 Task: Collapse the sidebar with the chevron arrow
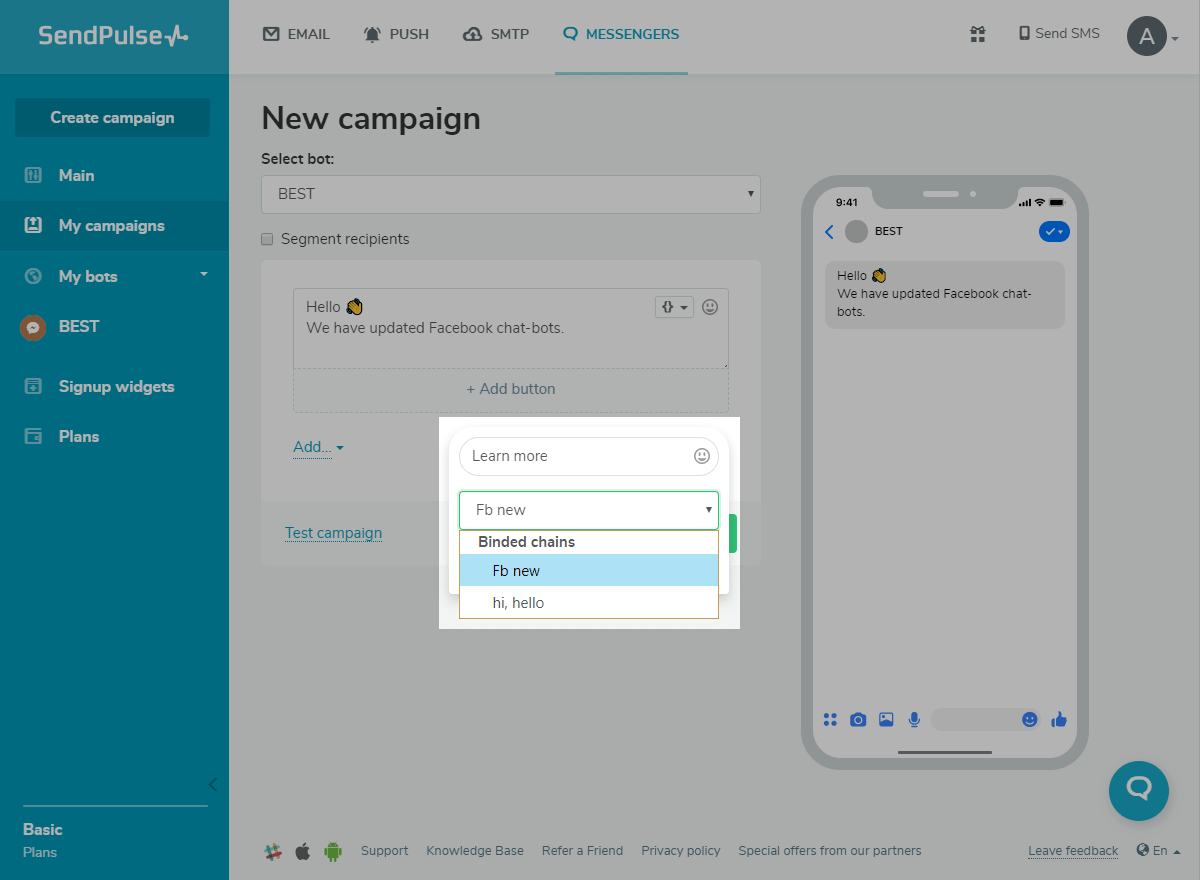(213, 784)
